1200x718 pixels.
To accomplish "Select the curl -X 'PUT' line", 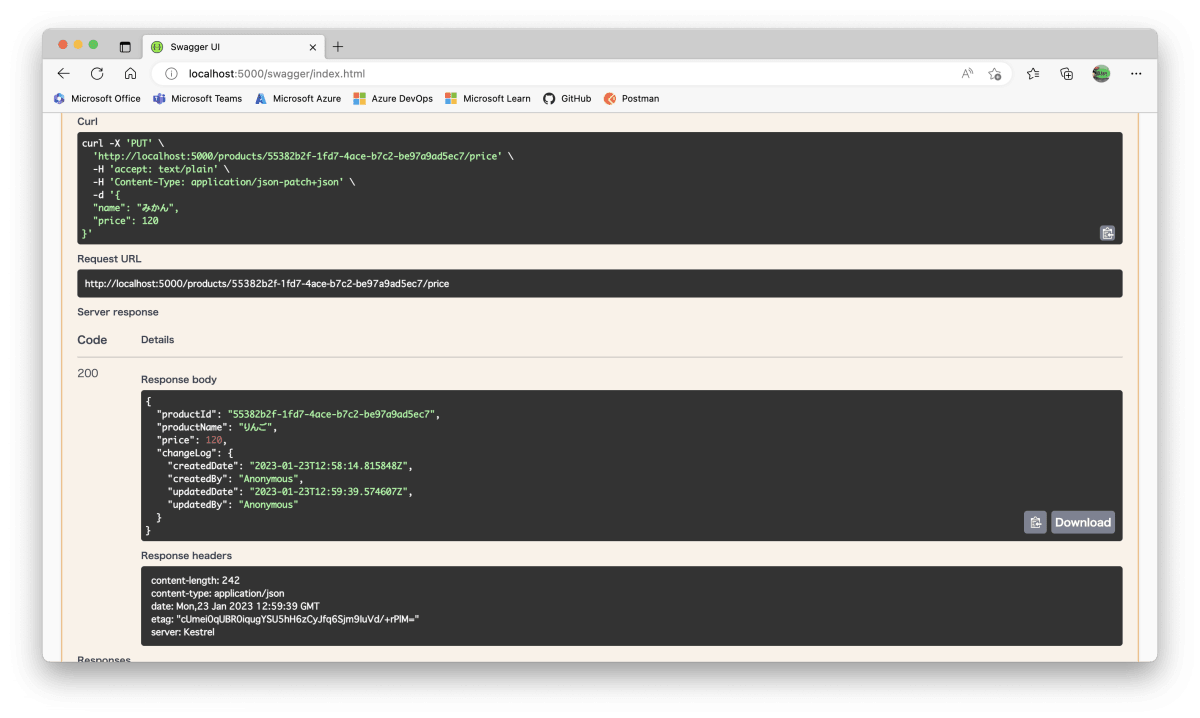I will 123,143.
